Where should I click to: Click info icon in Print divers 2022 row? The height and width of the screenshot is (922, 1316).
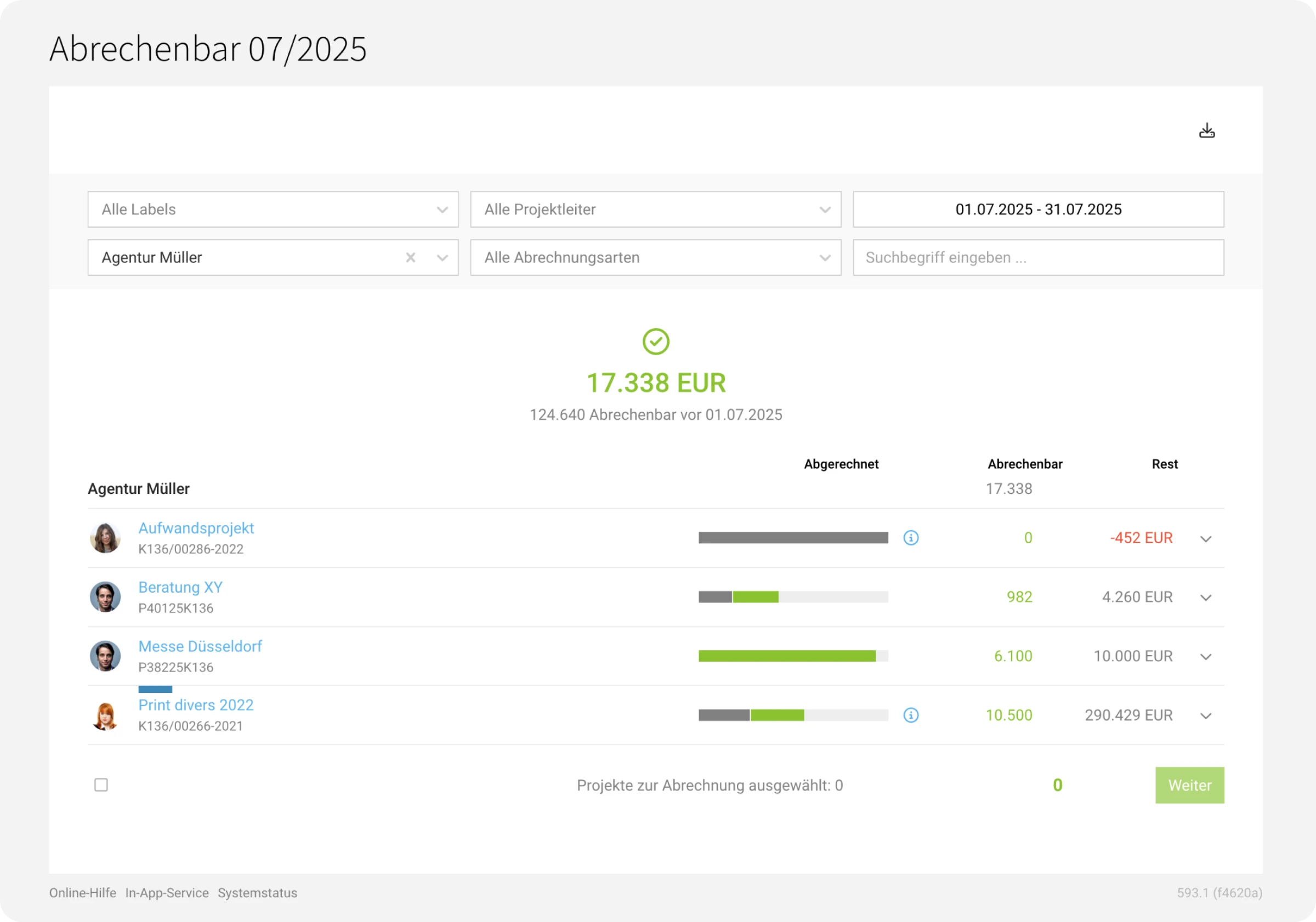(x=911, y=715)
